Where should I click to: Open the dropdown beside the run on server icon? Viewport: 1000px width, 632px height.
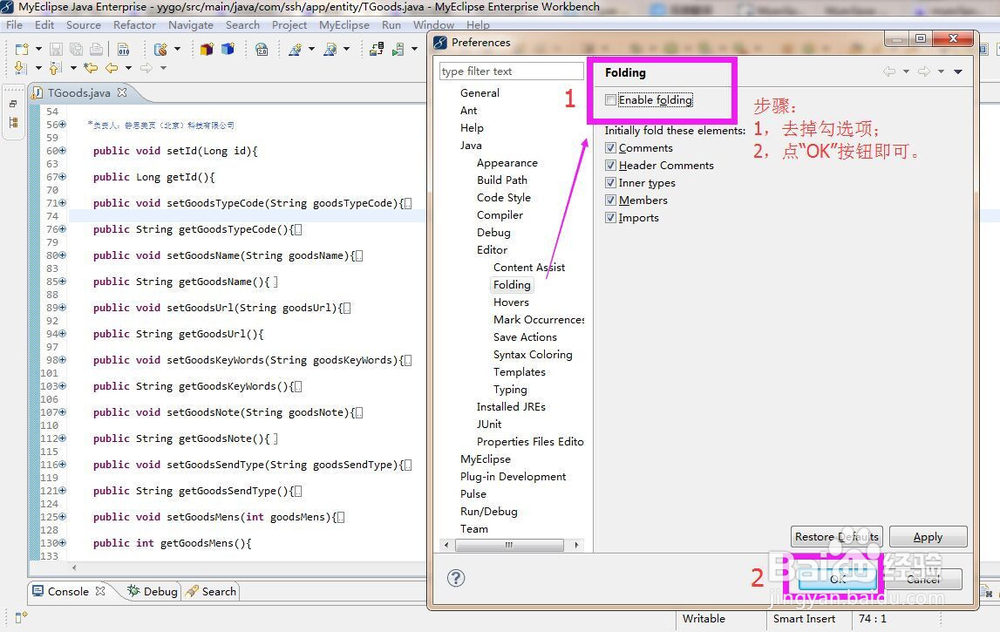(415, 49)
